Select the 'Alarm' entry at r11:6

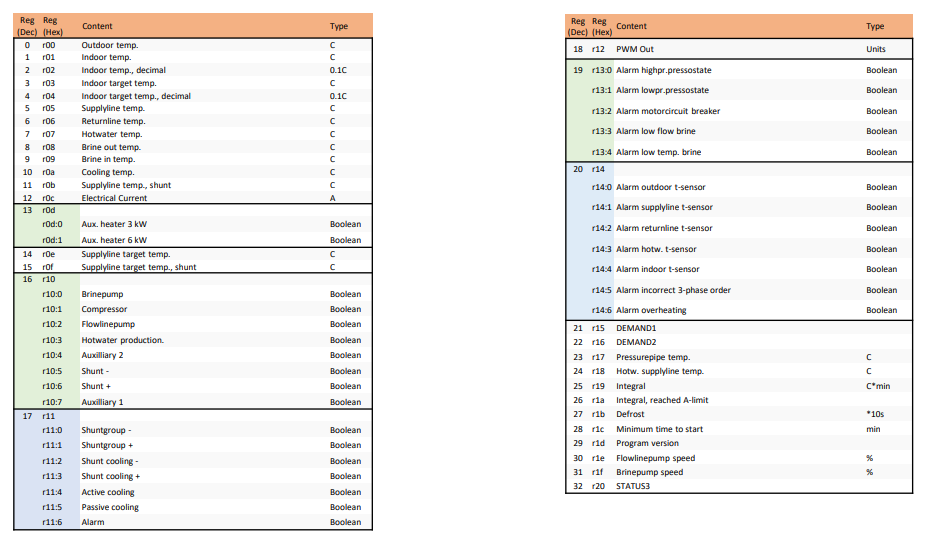pos(93,522)
